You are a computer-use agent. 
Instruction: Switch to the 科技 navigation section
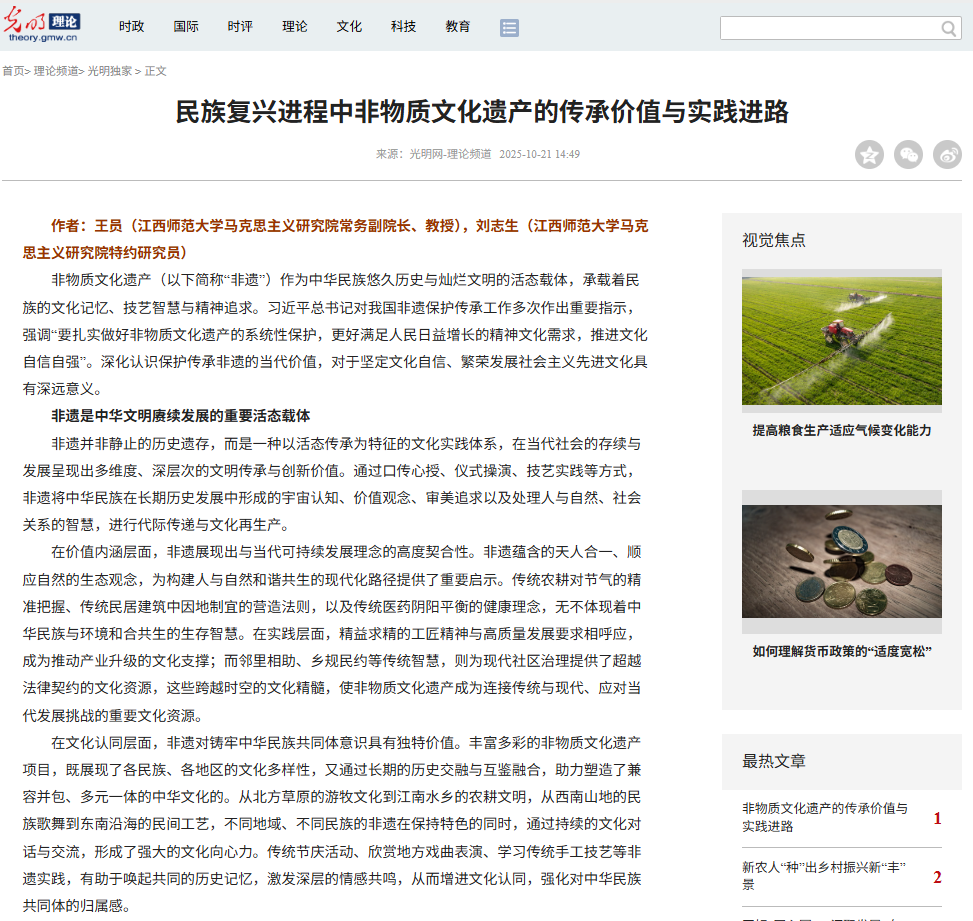tap(403, 27)
